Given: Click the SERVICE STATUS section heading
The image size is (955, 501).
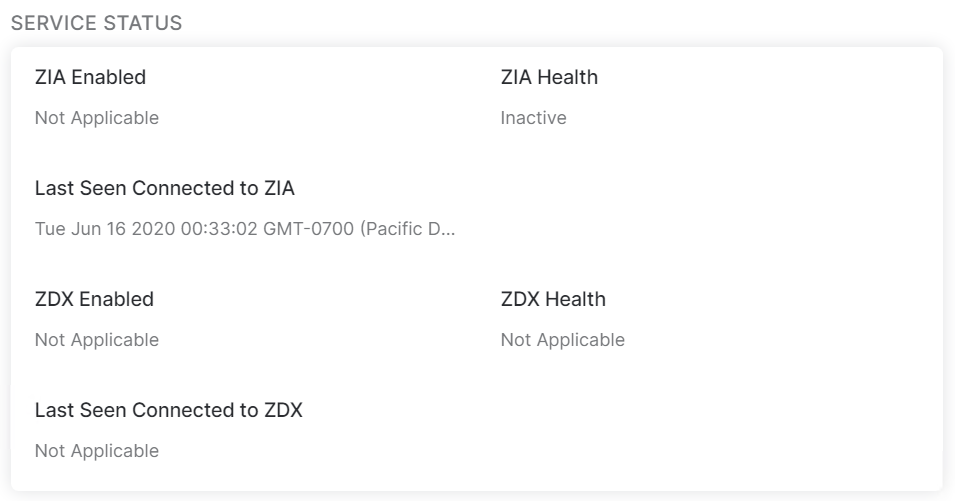Looking at the screenshot, I should 96,23.
